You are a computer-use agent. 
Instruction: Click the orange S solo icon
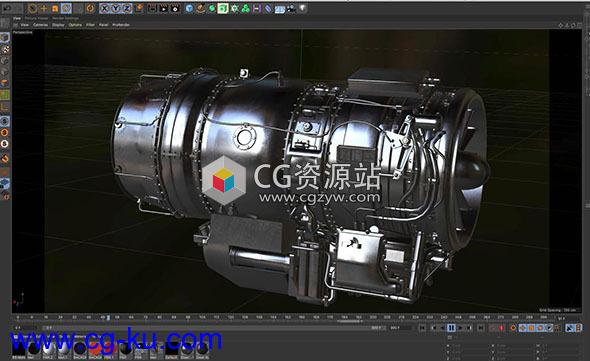tap(5, 133)
